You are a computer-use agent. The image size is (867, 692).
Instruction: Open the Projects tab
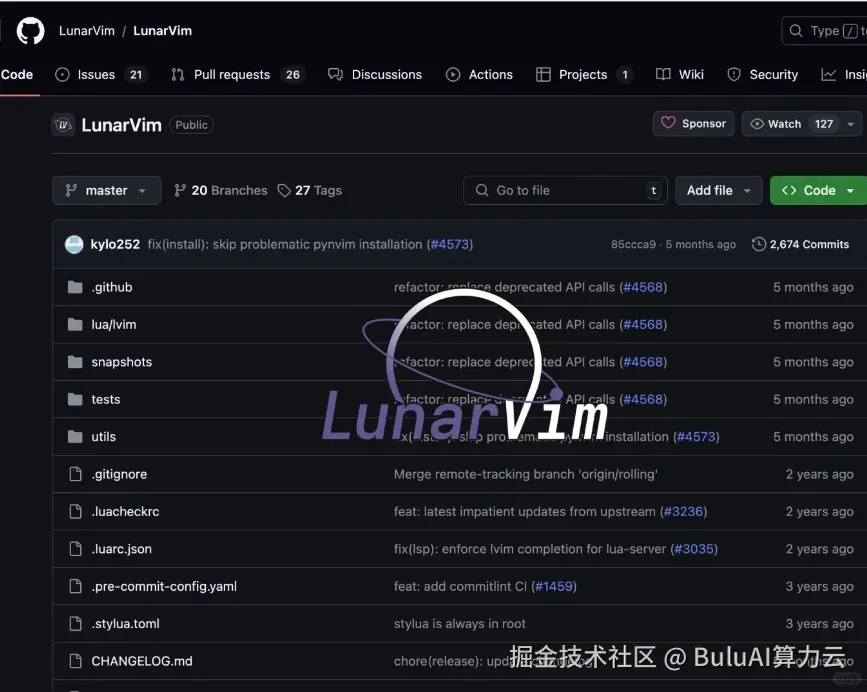pyautogui.click(x=584, y=75)
